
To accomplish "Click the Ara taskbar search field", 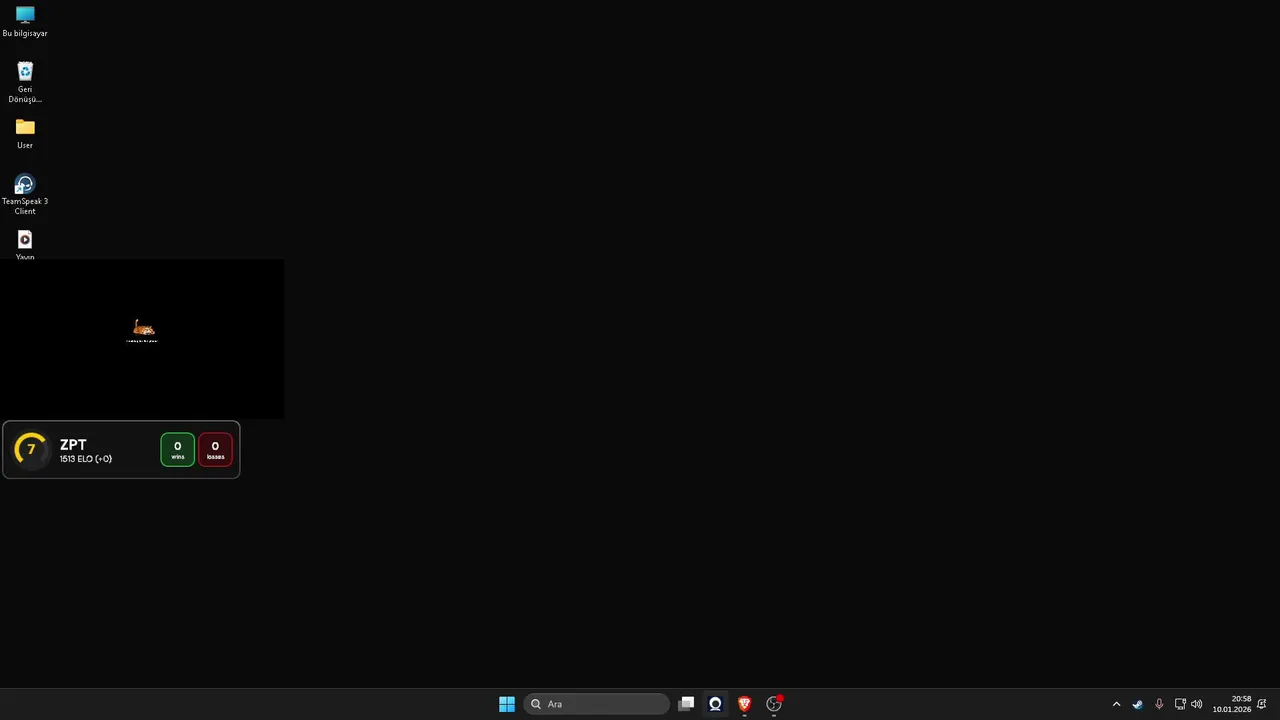I will (x=597, y=704).
